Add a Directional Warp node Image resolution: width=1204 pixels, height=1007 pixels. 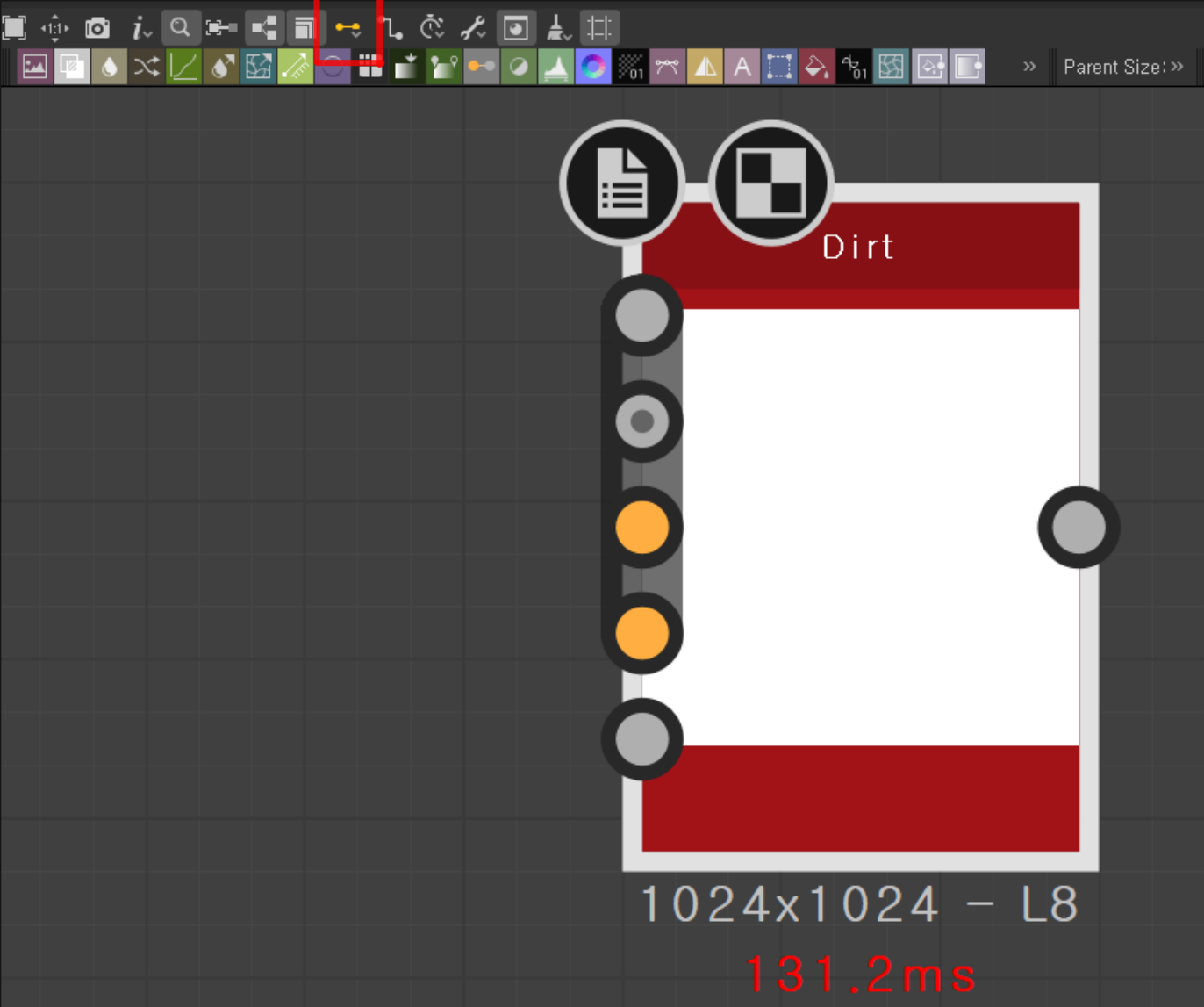(x=258, y=67)
